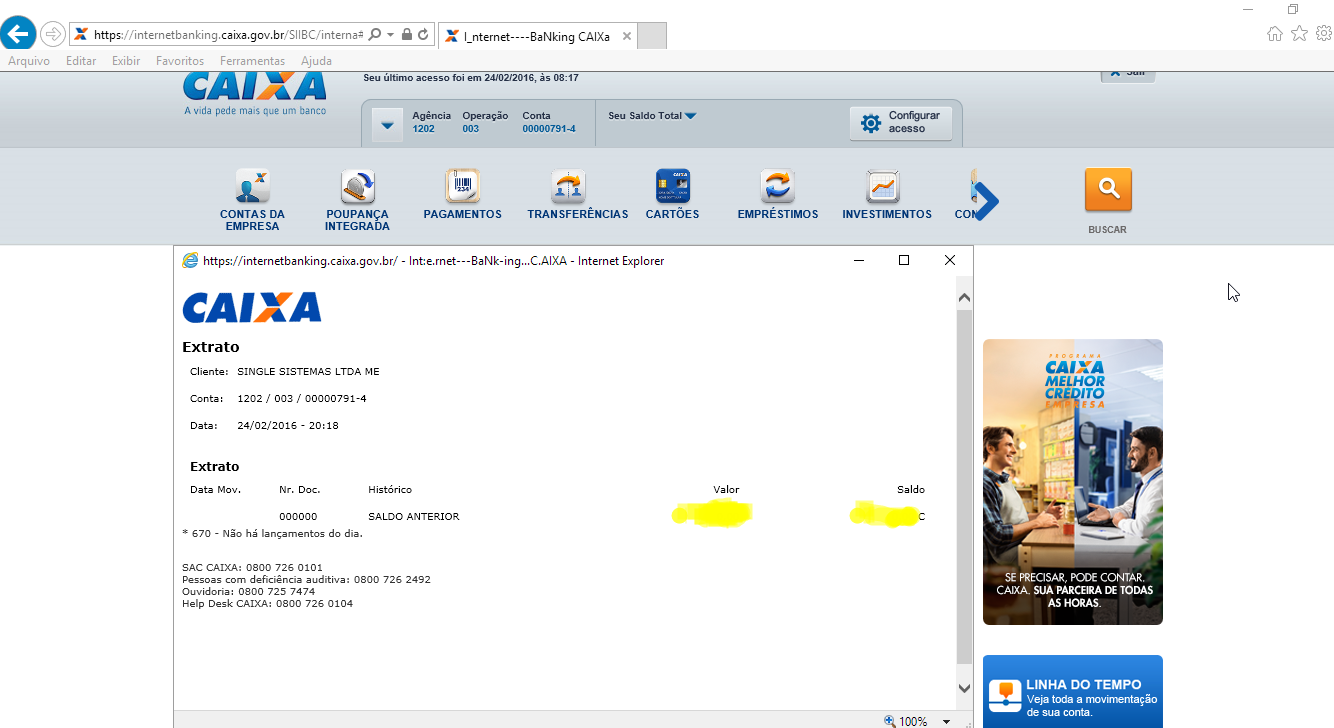Image resolution: width=1334 pixels, height=728 pixels.
Task: Expand the account selector dropdown arrow
Action: tap(387, 125)
